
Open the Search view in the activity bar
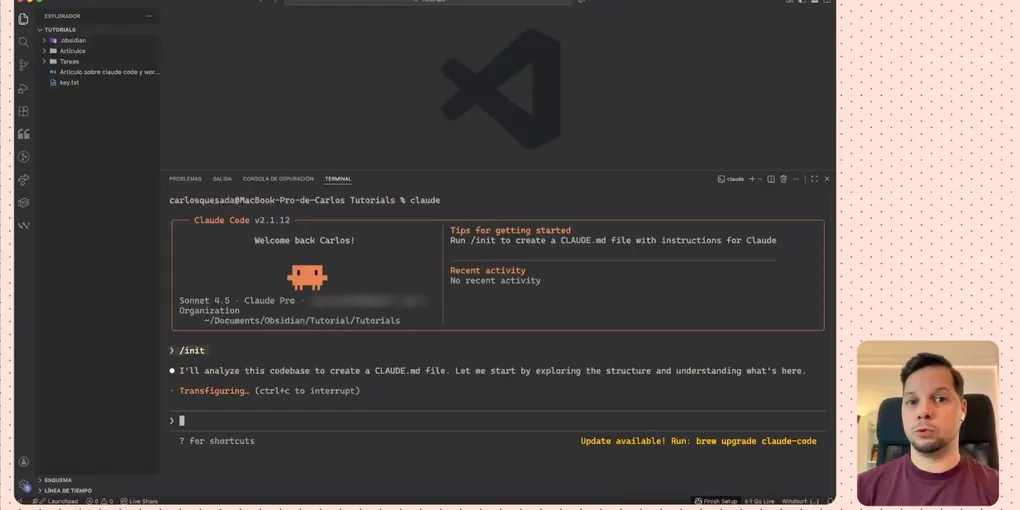tap(23, 42)
